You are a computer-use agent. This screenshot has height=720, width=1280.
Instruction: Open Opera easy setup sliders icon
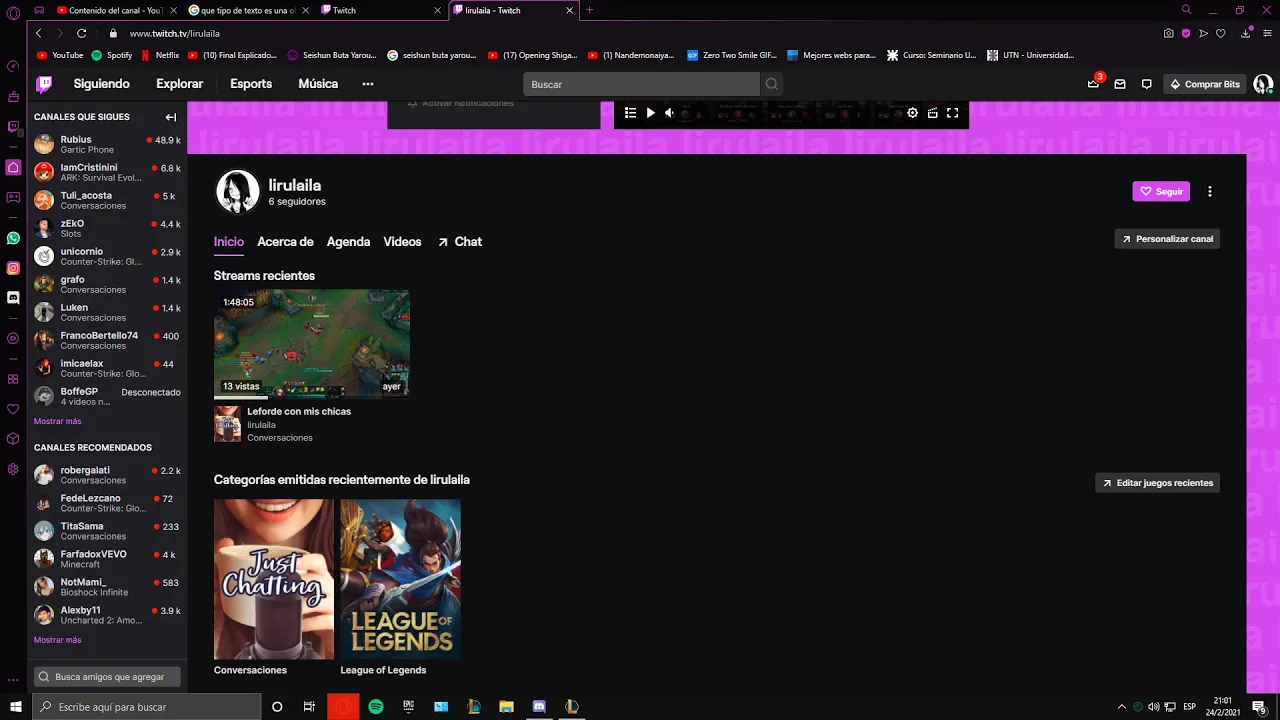(1265, 33)
